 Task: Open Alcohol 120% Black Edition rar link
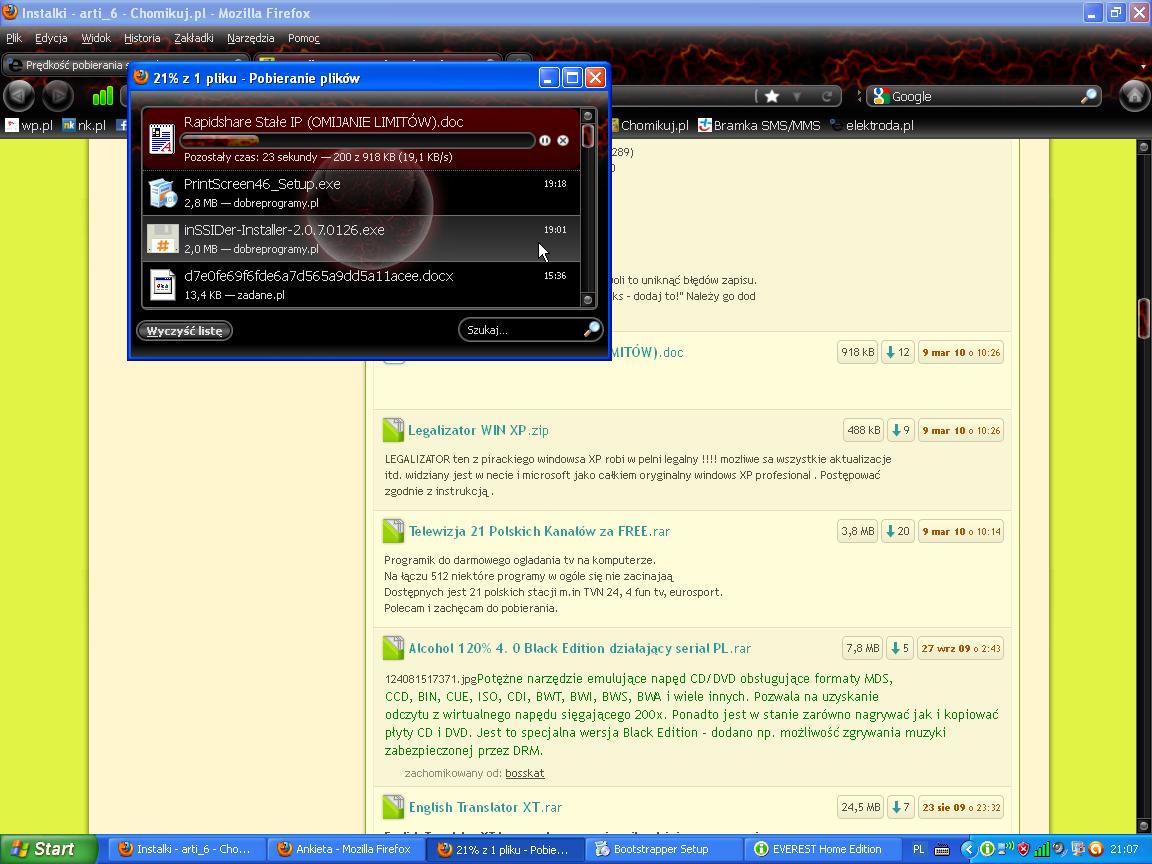pos(580,649)
